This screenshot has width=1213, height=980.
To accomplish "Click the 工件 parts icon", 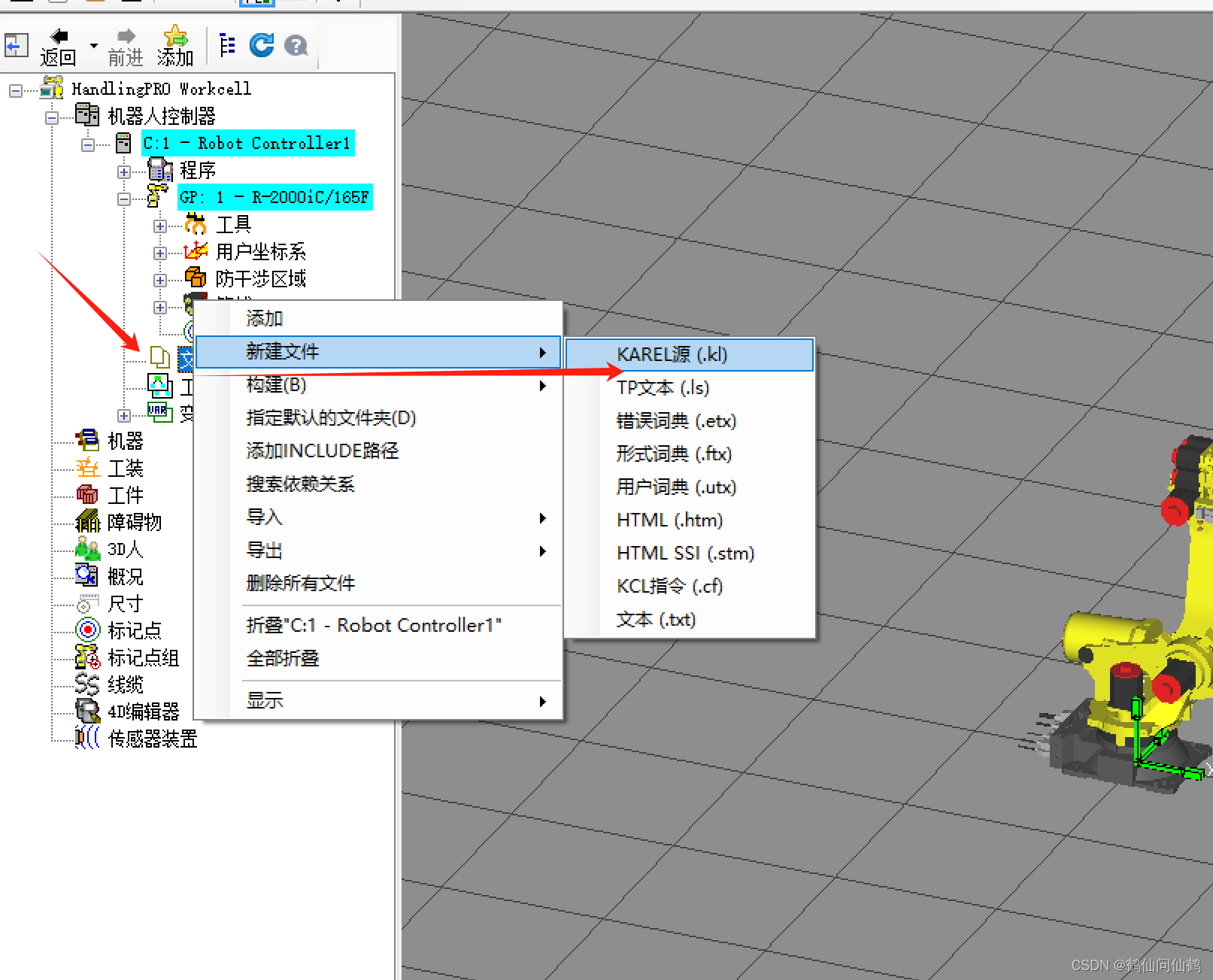I will click(x=87, y=494).
